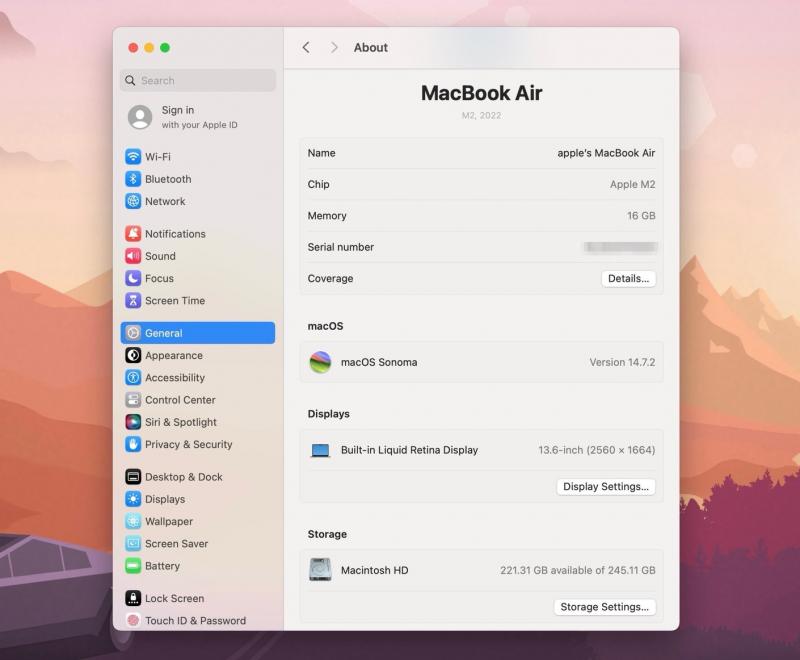Click the "Memory" row label

327,216
